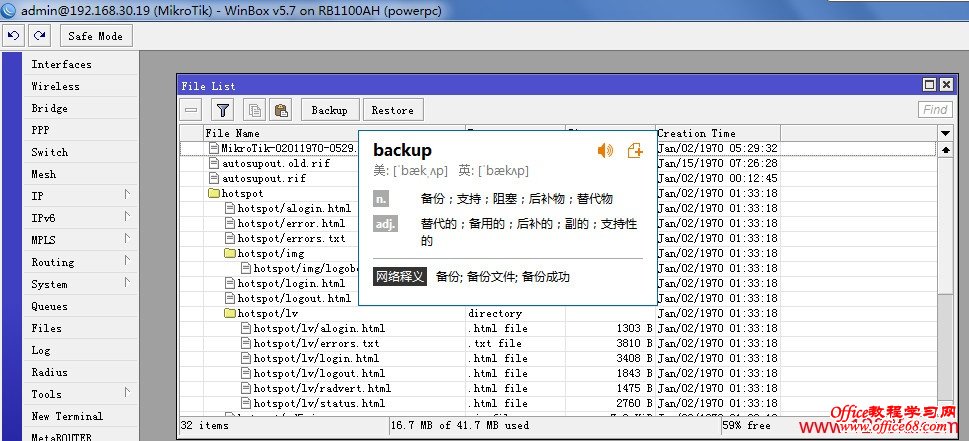Click hotspot/logout.html file icon

pyautogui.click(x=230, y=298)
